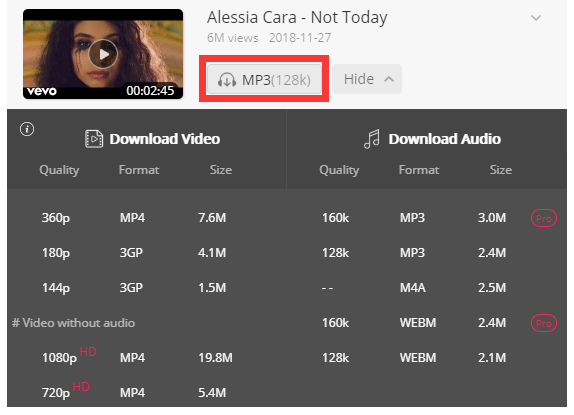Click the headphone download icon on MP3 button

(x=227, y=79)
